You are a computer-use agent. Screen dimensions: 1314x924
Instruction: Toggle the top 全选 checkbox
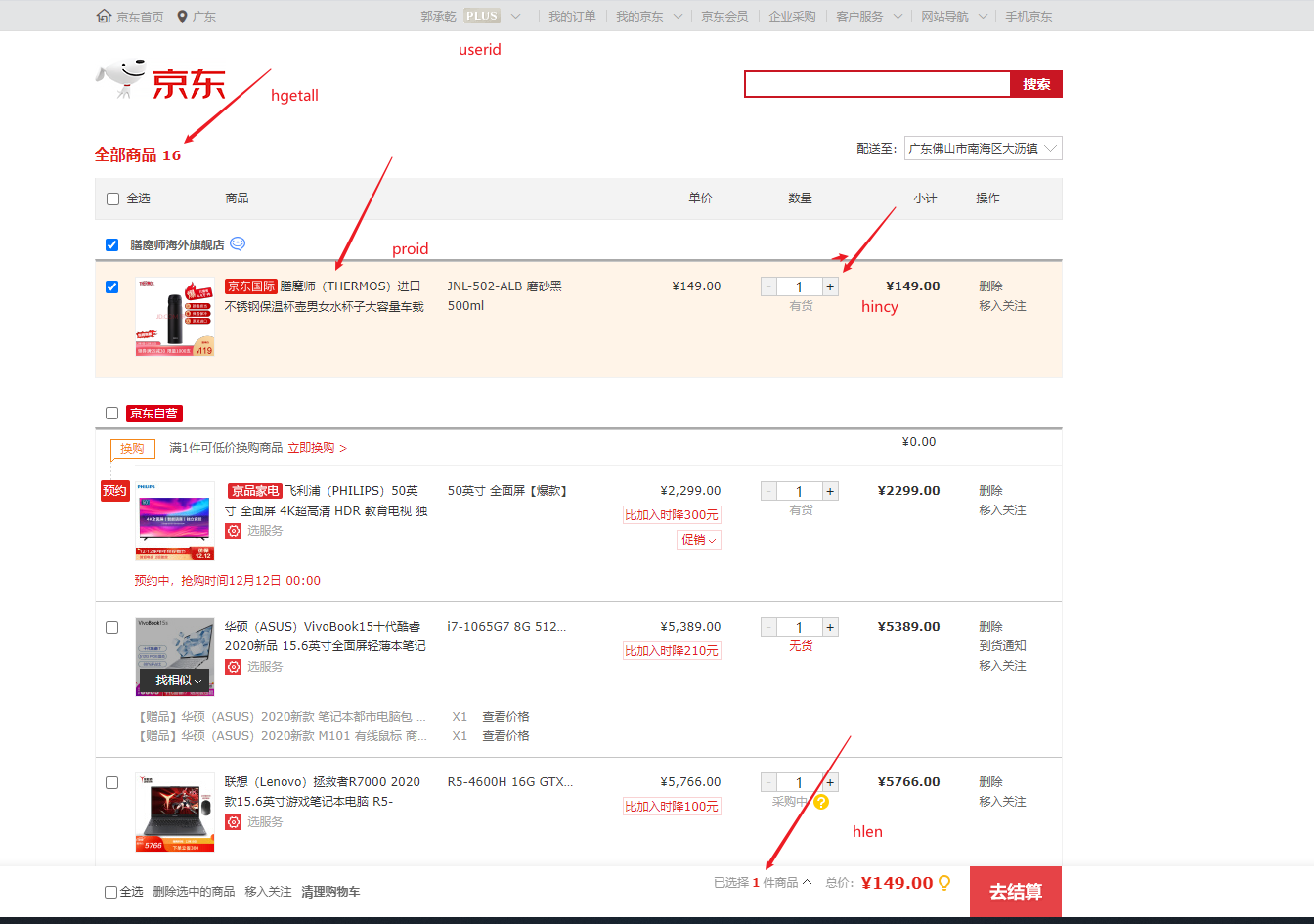tap(112, 198)
